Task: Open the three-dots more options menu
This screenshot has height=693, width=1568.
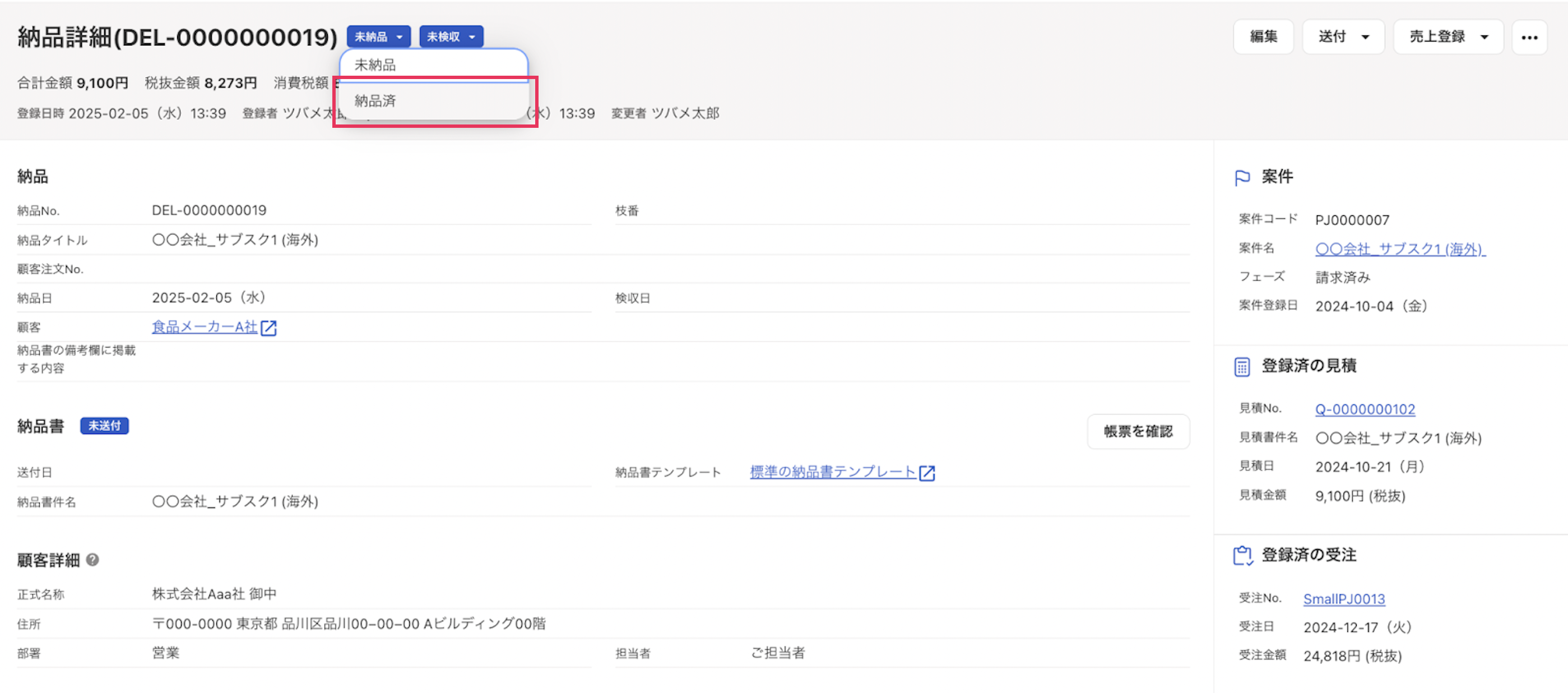Action: click(1529, 36)
